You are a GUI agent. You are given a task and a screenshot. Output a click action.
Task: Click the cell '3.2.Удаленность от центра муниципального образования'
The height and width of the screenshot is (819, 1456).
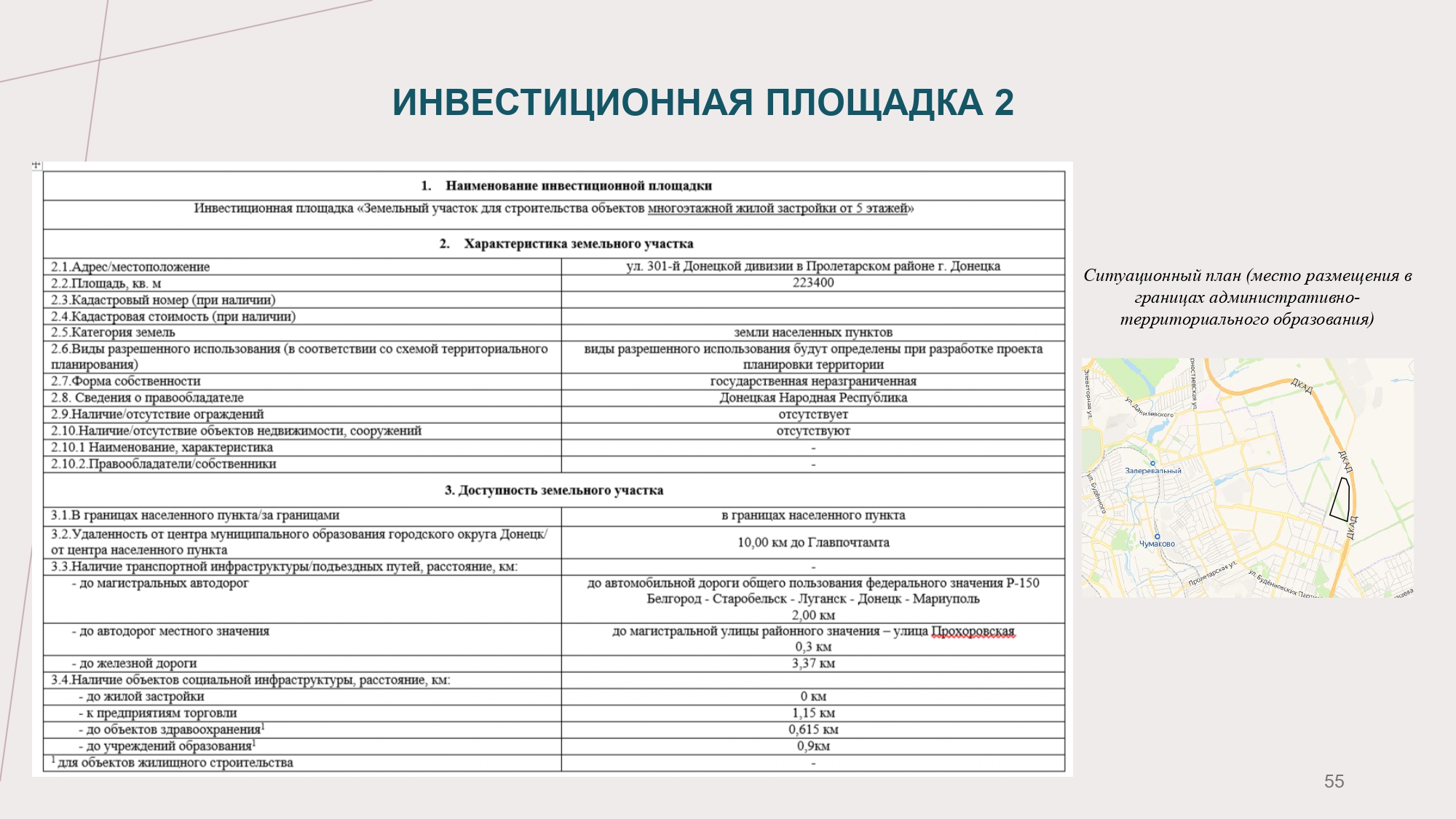coord(302,542)
